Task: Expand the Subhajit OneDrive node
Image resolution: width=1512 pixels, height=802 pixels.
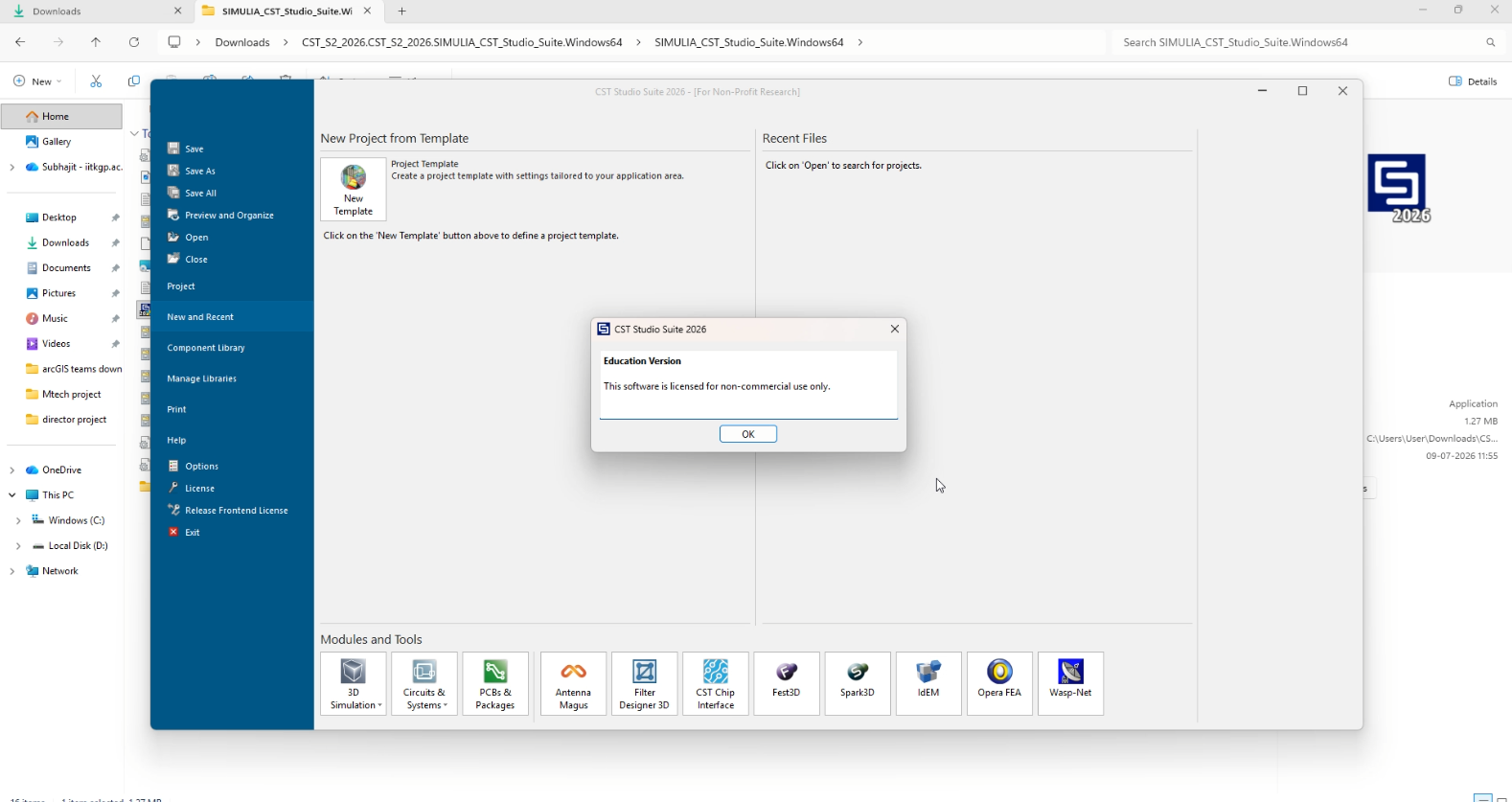Action: [x=12, y=167]
